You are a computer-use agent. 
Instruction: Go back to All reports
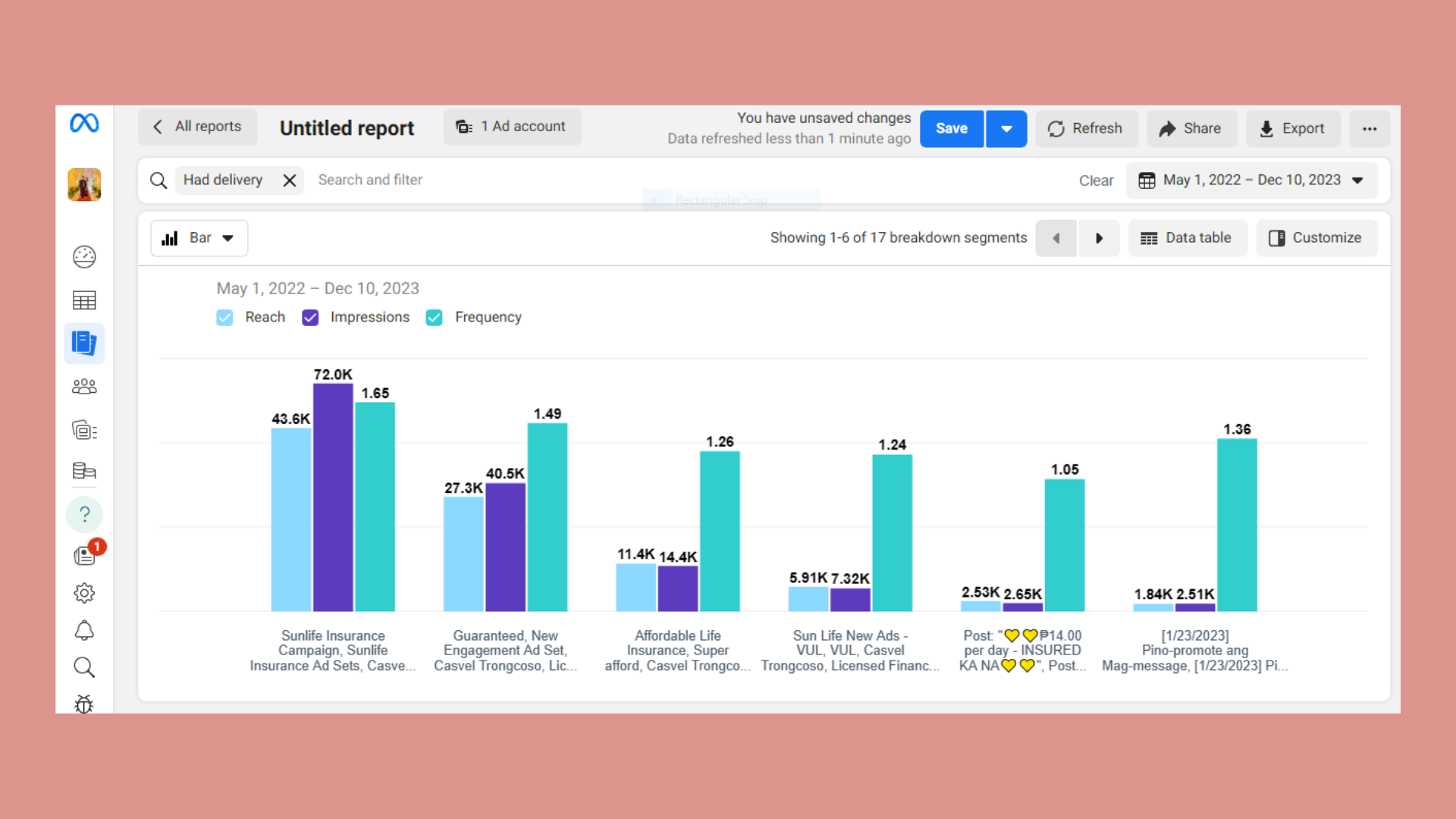[x=197, y=127]
